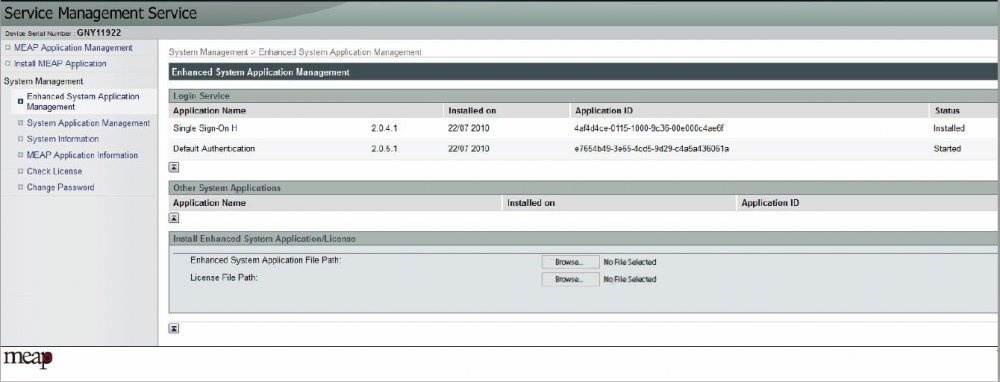The width and height of the screenshot is (1000, 382).
Task: Open the Change Password page
Action: pos(61,187)
